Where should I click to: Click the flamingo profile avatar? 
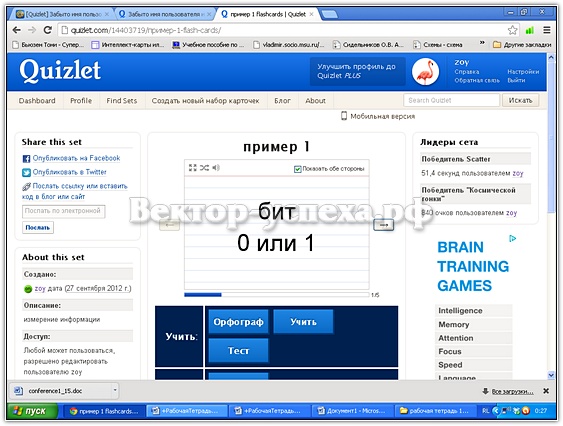pyautogui.click(x=425, y=72)
